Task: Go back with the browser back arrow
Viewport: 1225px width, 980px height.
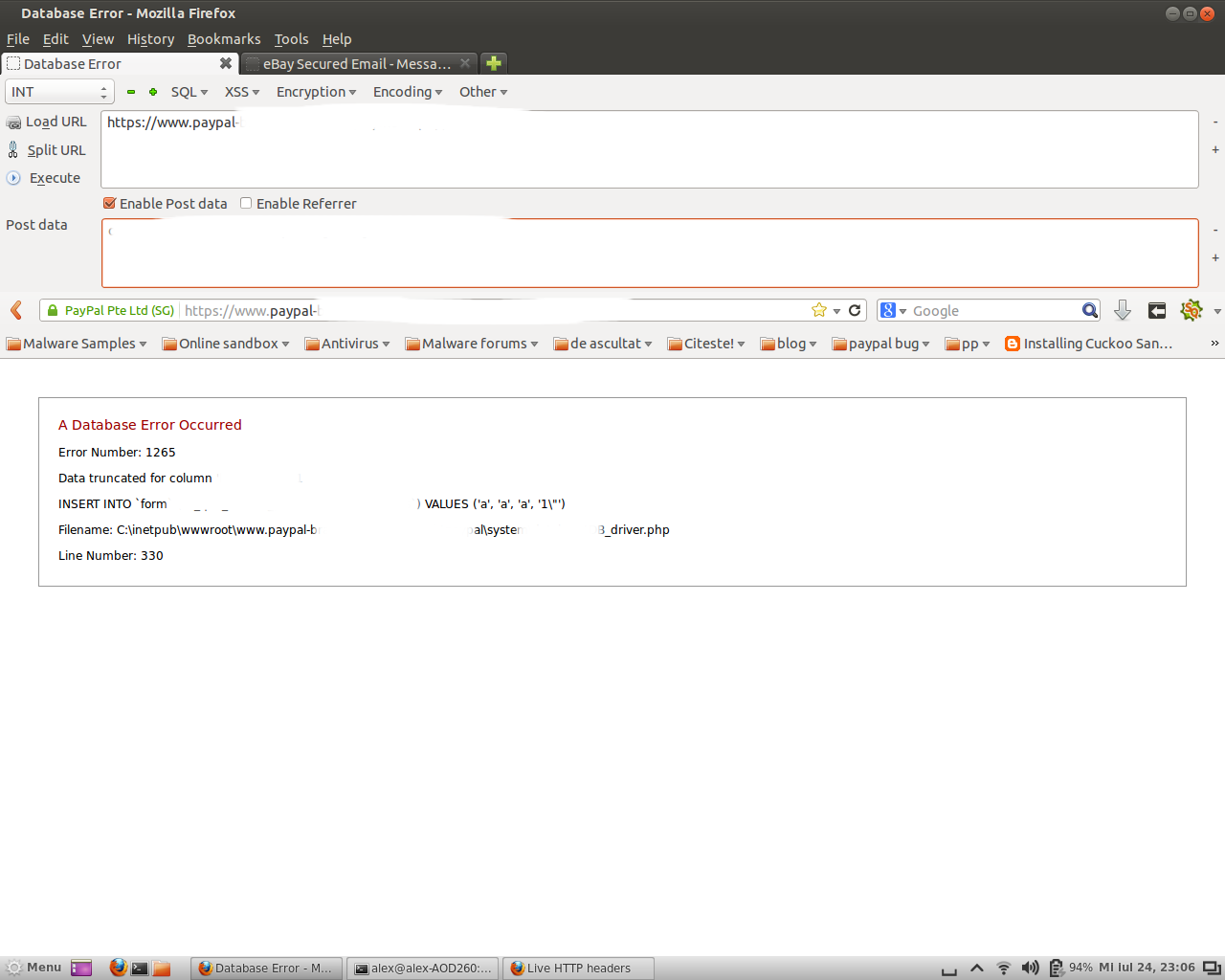Action: [16, 310]
